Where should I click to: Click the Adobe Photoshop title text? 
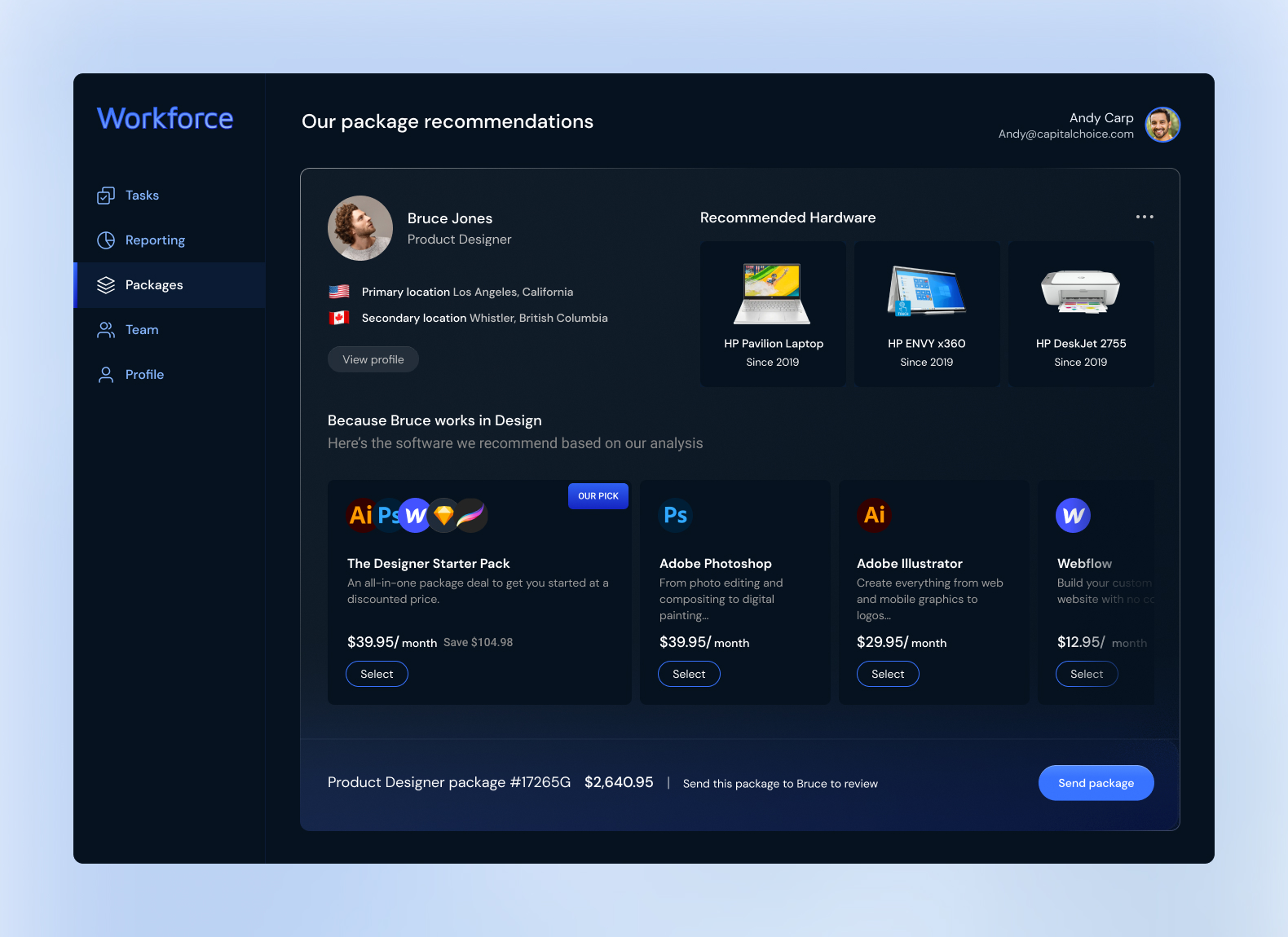click(x=716, y=564)
